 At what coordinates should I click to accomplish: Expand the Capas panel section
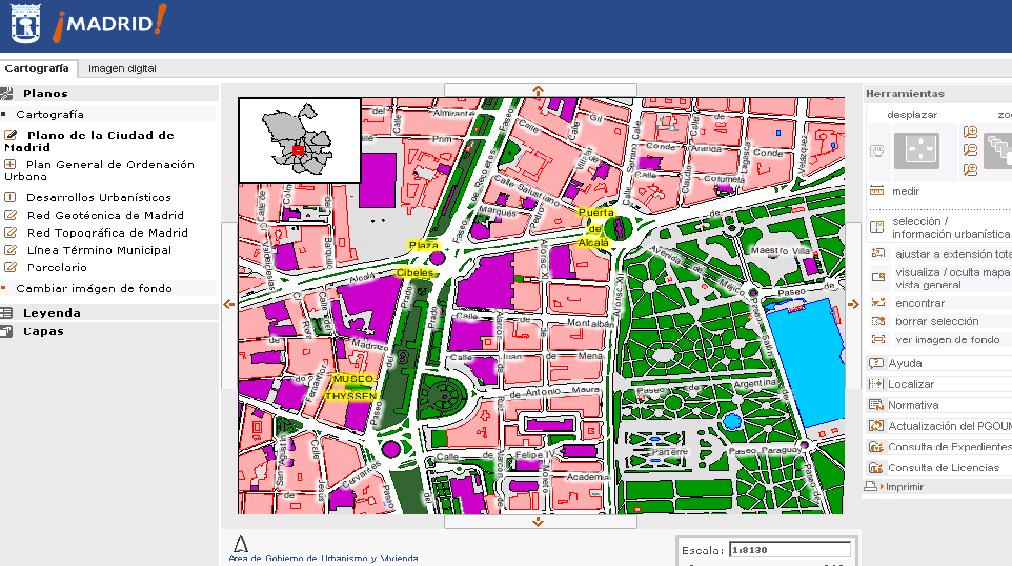click(43, 331)
